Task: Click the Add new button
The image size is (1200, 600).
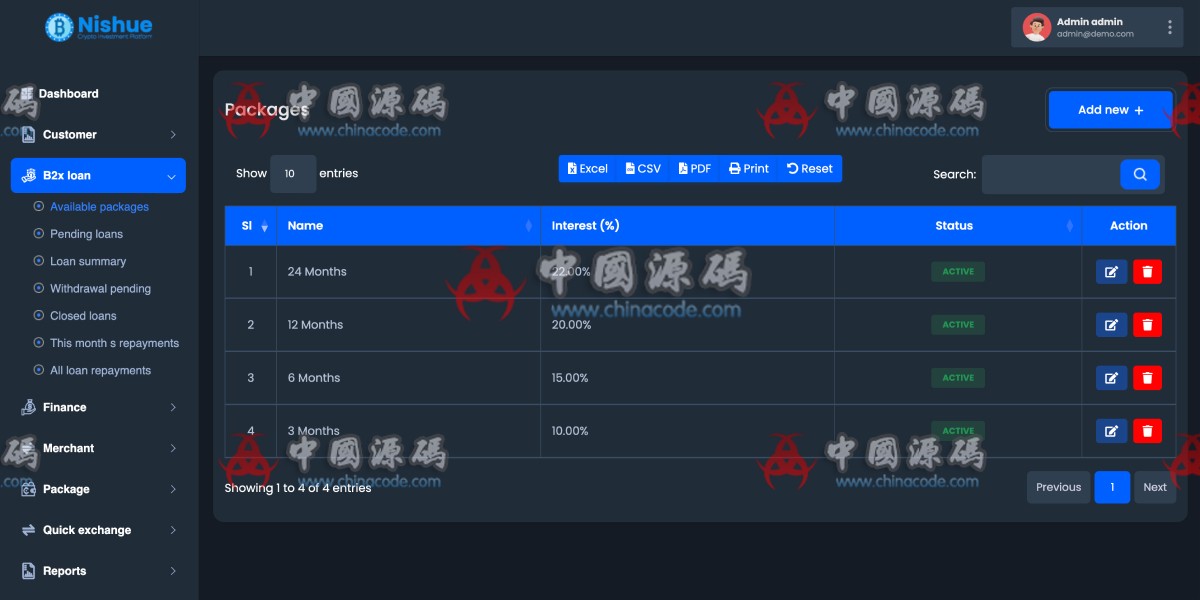Action: coord(1110,110)
